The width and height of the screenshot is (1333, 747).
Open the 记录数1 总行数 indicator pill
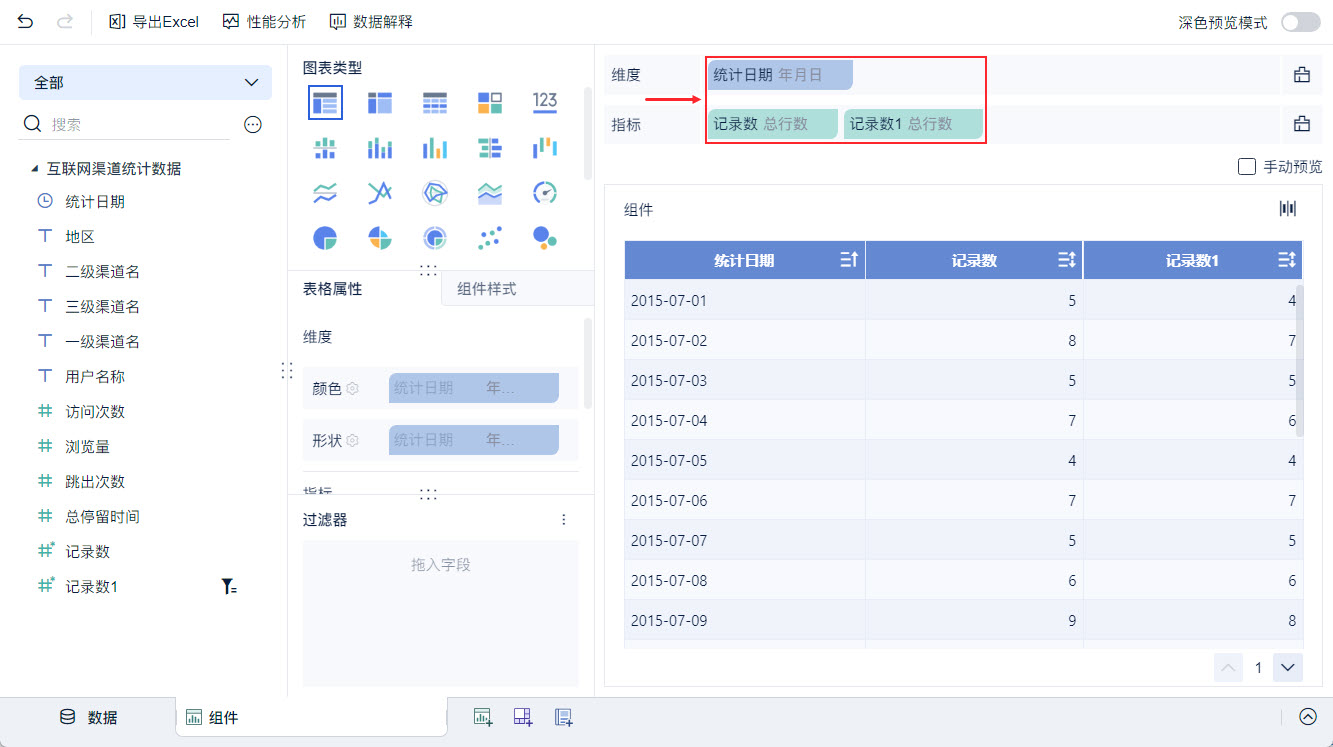(x=913, y=124)
